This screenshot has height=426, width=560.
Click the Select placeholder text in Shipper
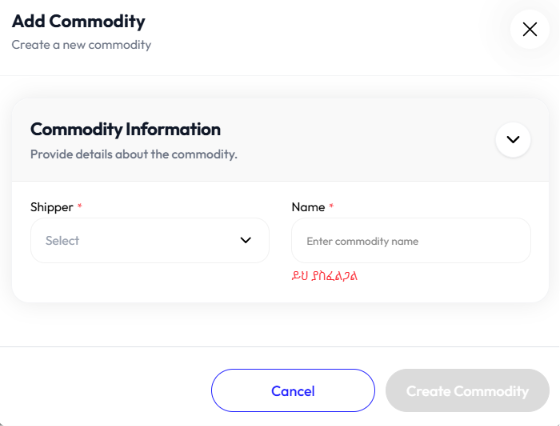(x=62, y=241)
